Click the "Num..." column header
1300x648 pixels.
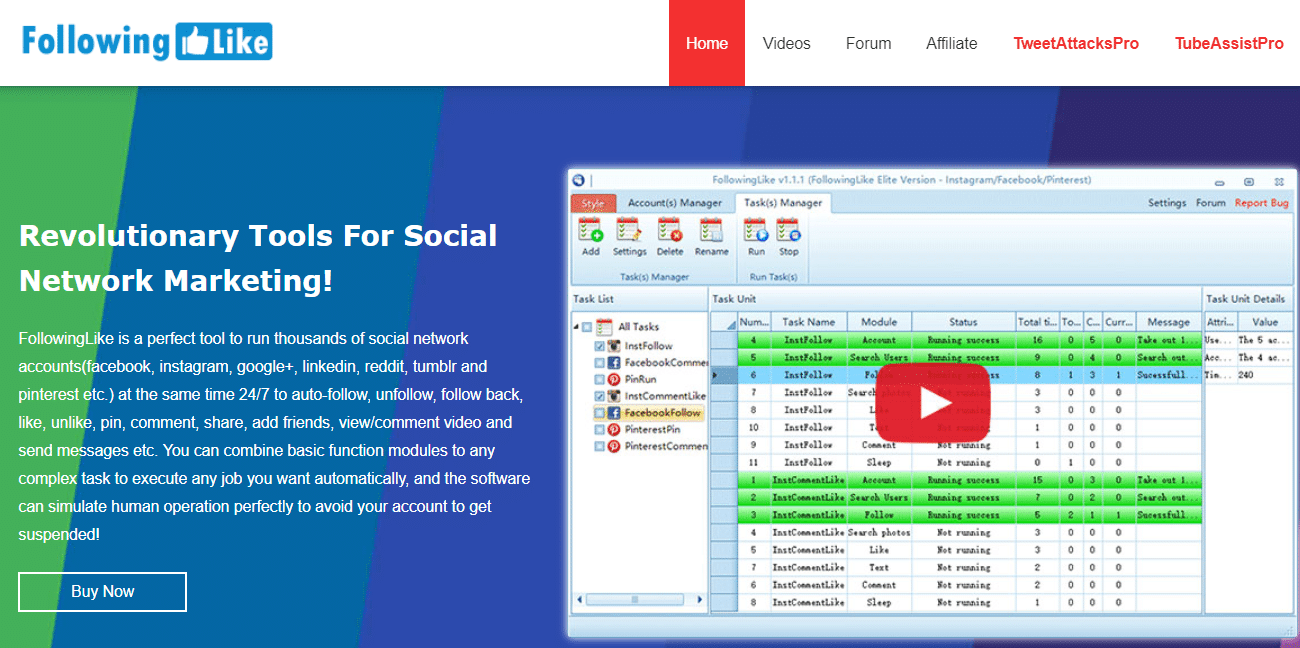point(753,322)
